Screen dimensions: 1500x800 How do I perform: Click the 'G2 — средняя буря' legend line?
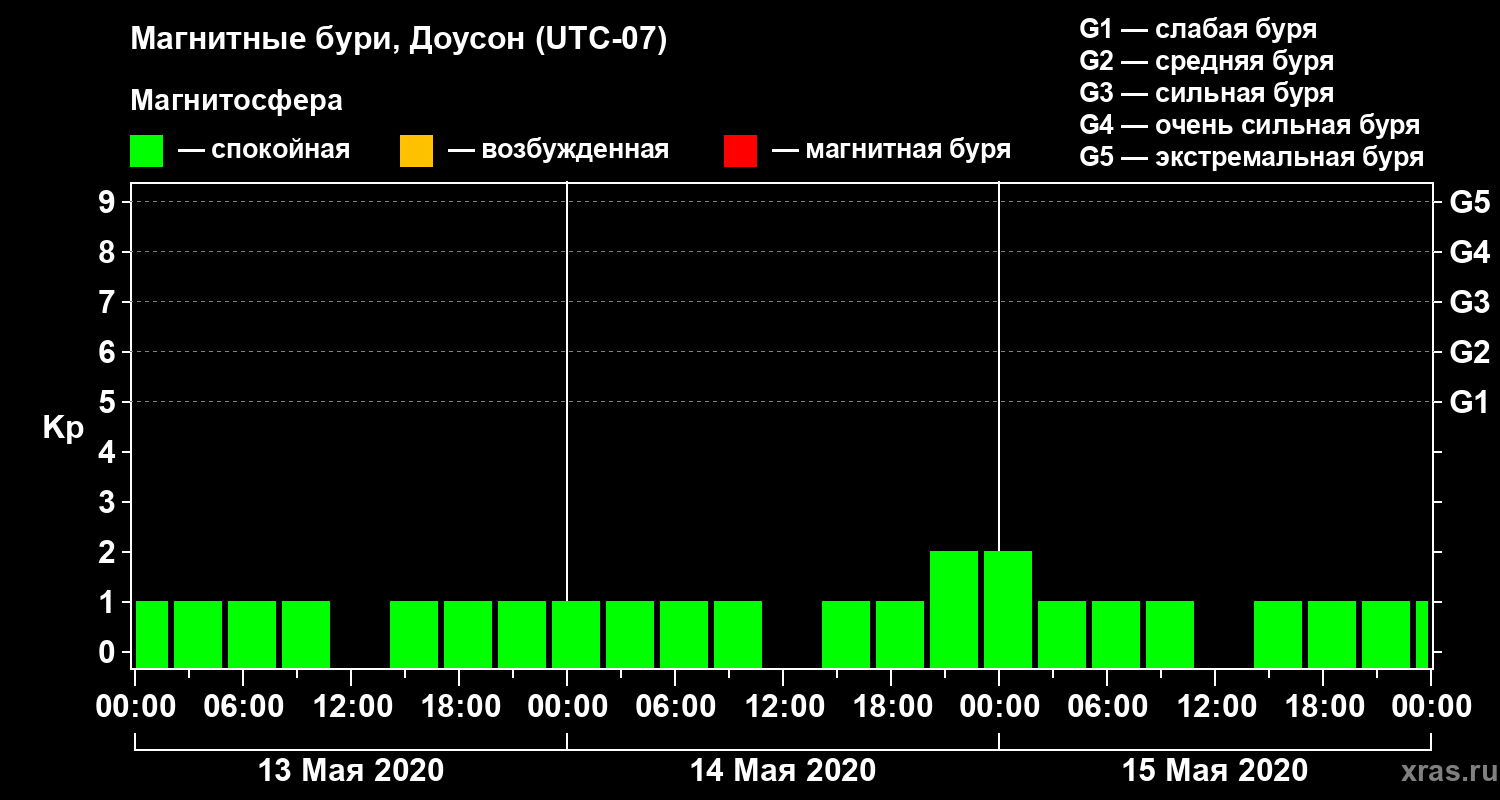tap(1207, 61)
